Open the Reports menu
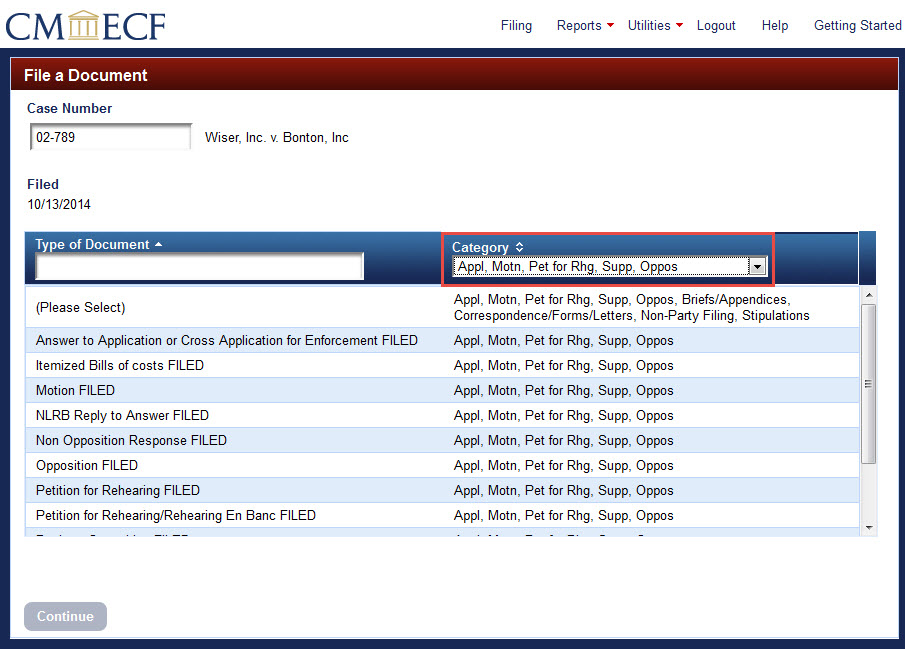This screenshot has height=649, width=905. pyautogui.click(x=579, y=25)
